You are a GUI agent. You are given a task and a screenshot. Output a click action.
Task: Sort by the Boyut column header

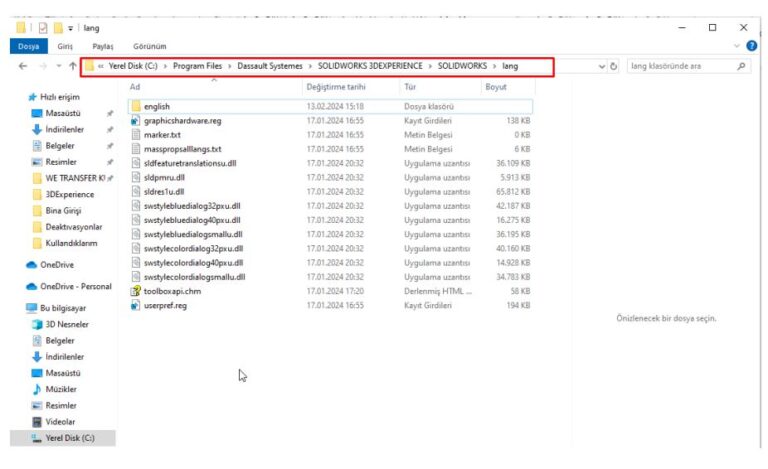coord(496,87)
